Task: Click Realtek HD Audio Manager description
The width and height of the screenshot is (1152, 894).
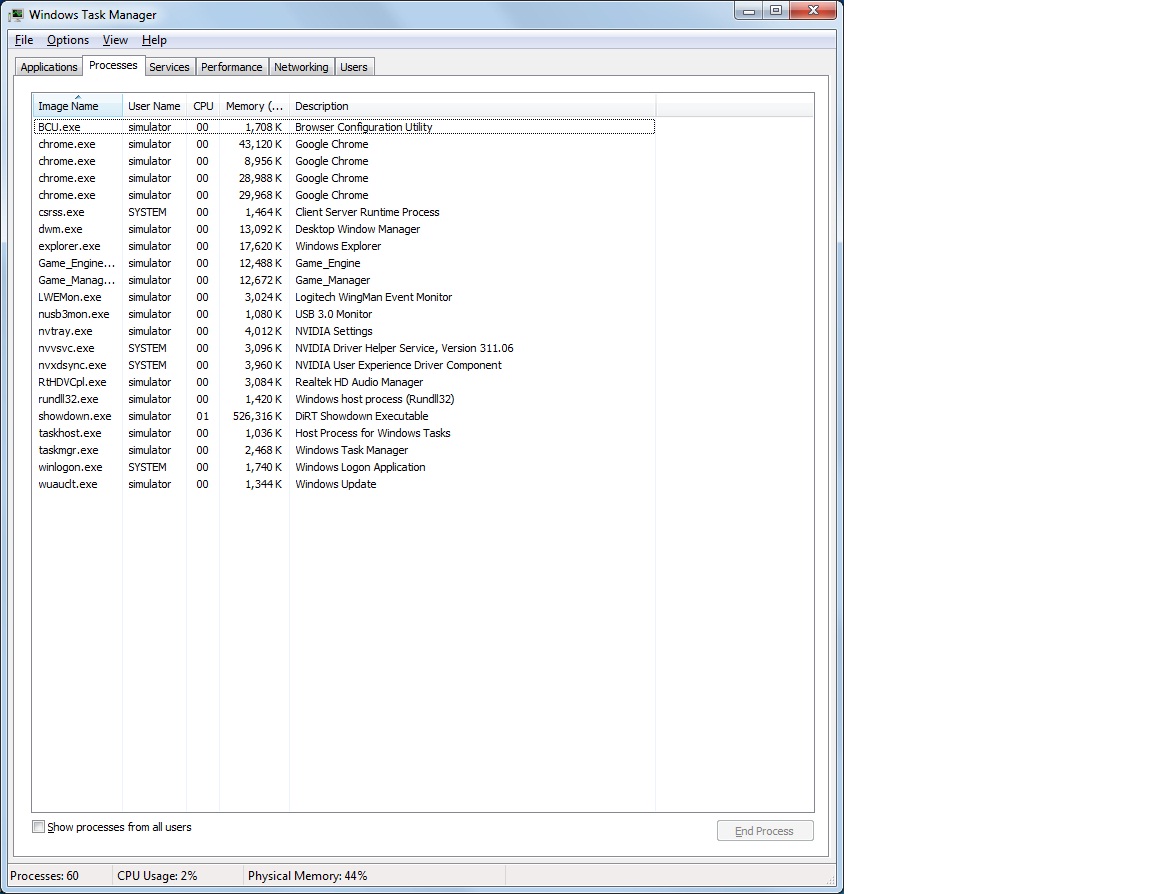Action: point(359,382)
